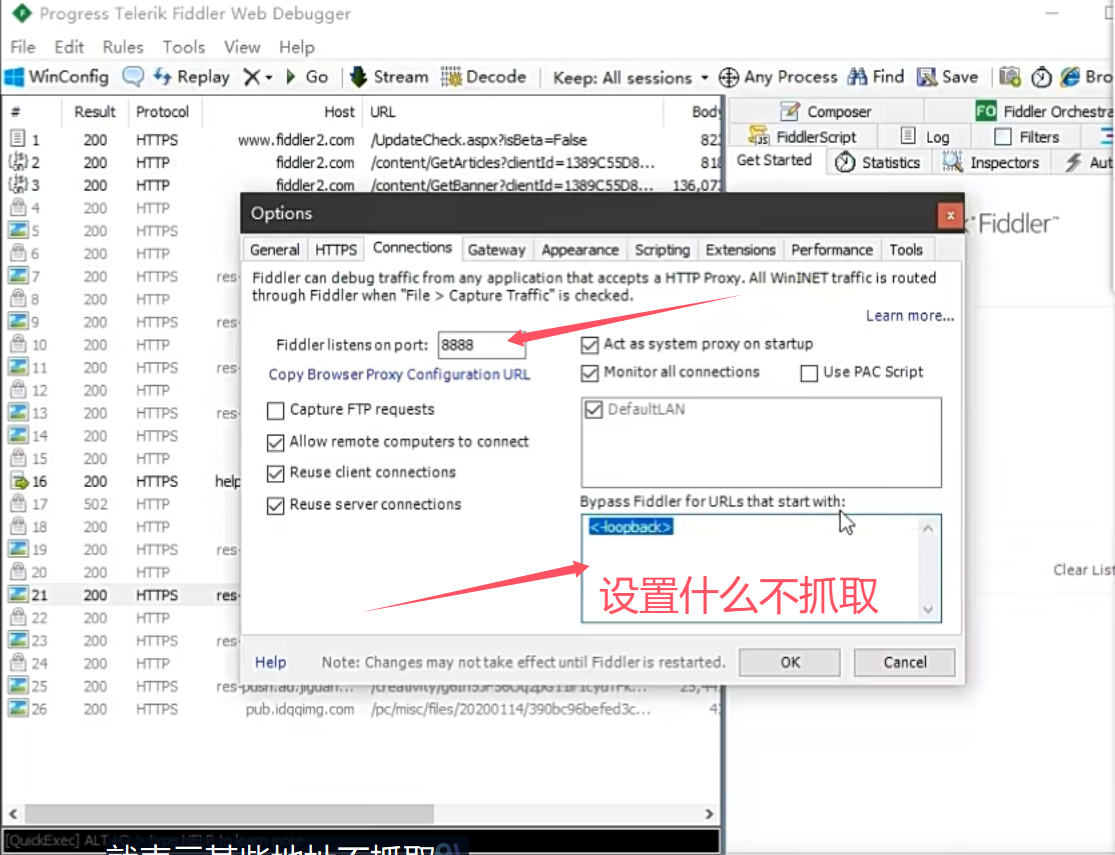Click the QuickExec command box
This screenshot has height=855, width=1115.
361,840
